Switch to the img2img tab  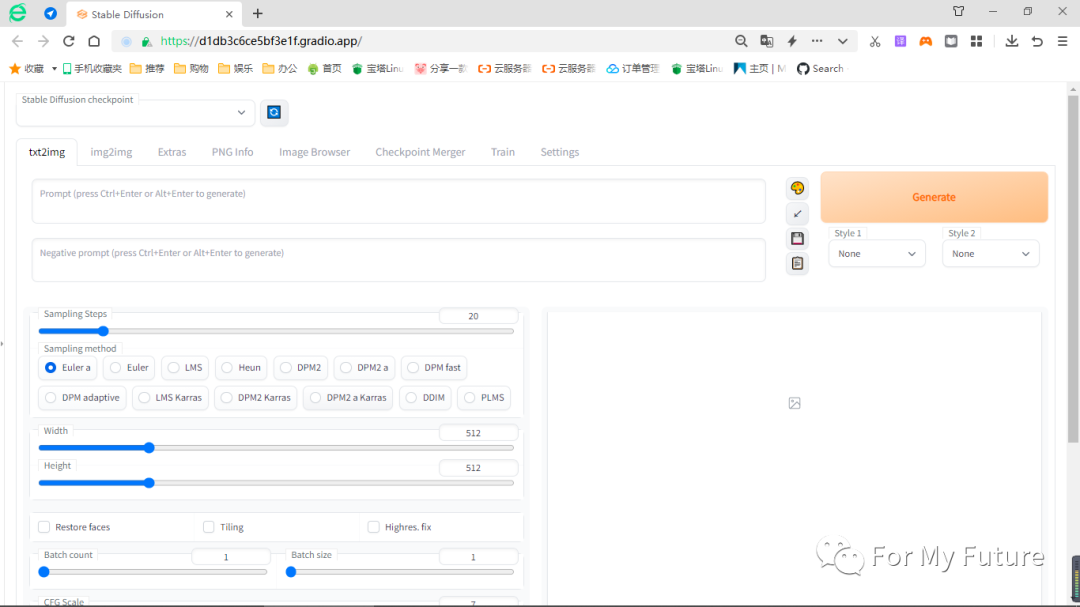[111, 152]
